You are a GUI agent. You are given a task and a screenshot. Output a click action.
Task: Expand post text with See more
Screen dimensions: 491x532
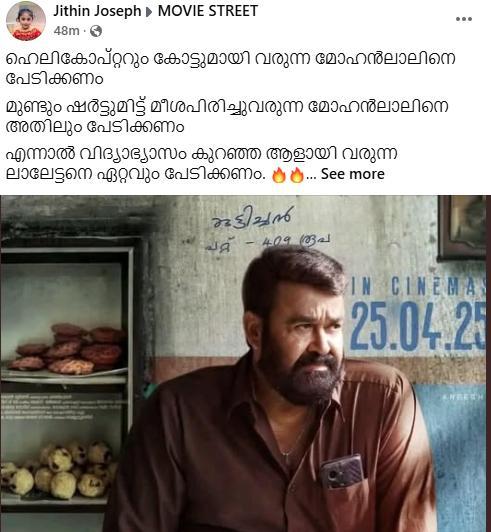click(x=353, y=174)
